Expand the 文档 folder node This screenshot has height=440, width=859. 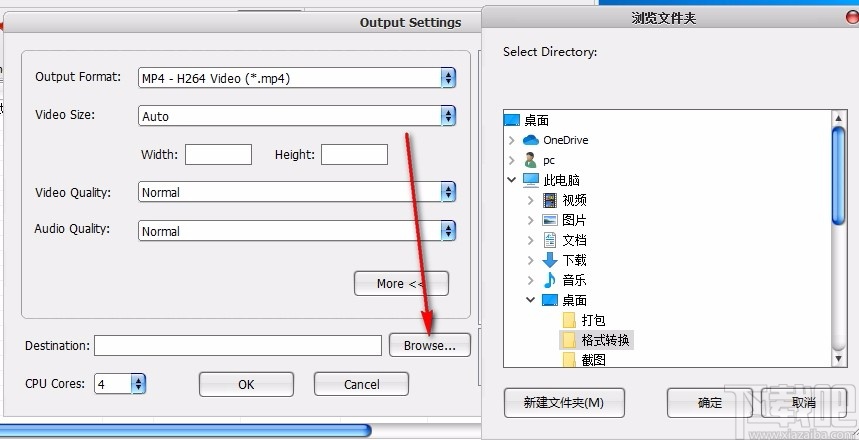(530, 240)
